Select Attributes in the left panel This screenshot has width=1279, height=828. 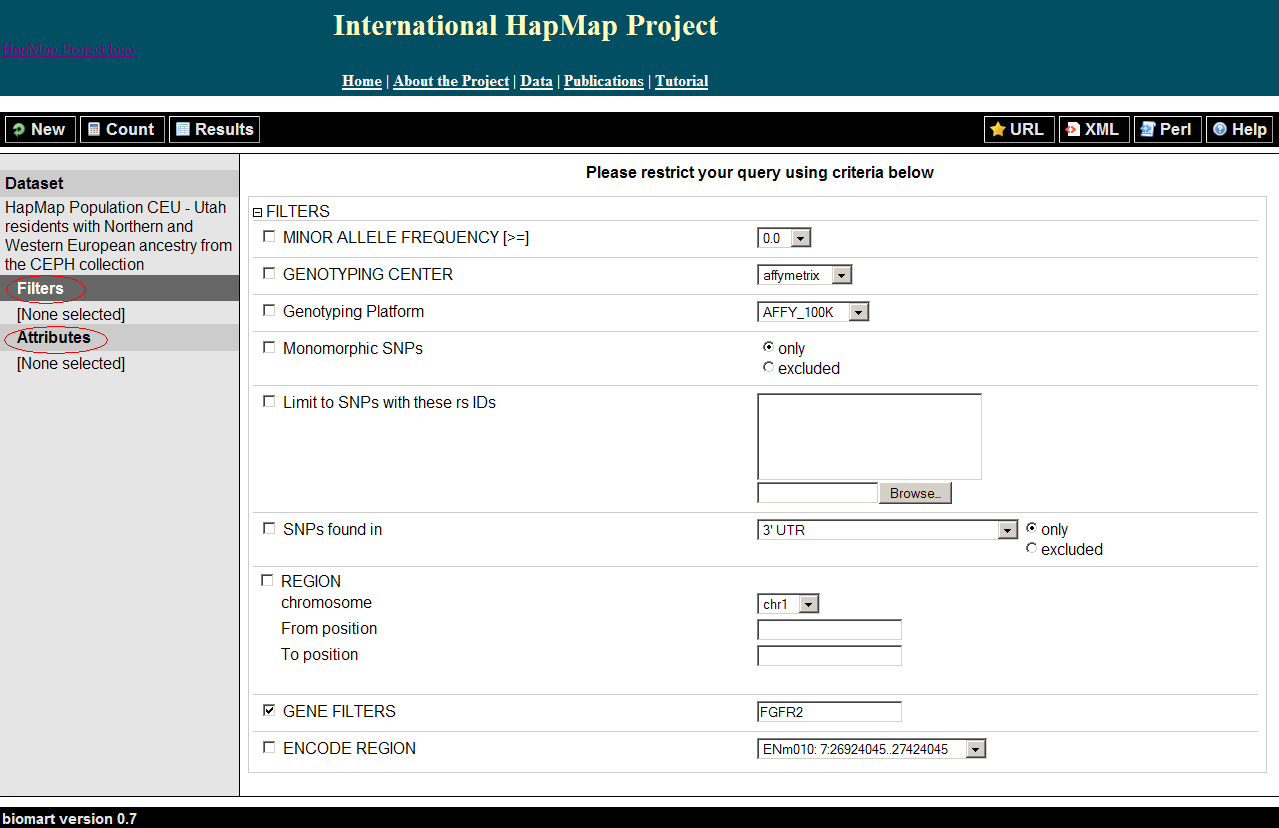pyautogui.click(x=54, y=337)
